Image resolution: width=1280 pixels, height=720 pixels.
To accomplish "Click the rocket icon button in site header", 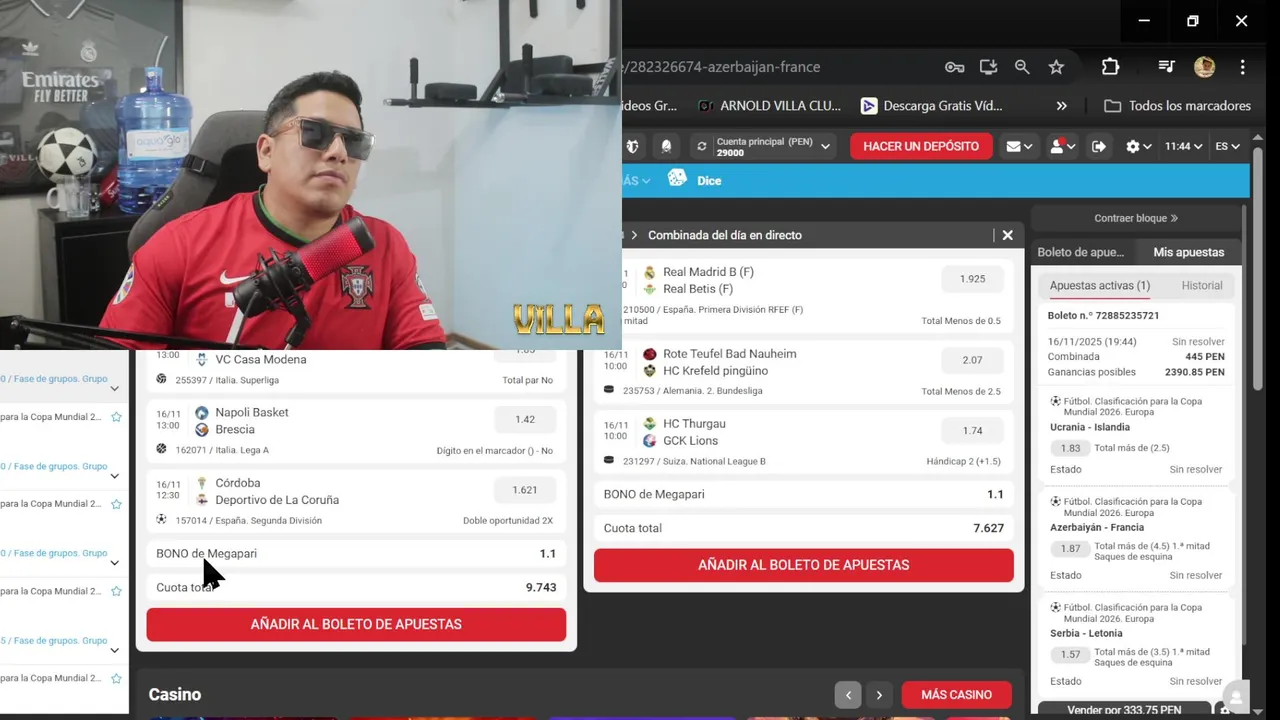I will coord(667,146).
